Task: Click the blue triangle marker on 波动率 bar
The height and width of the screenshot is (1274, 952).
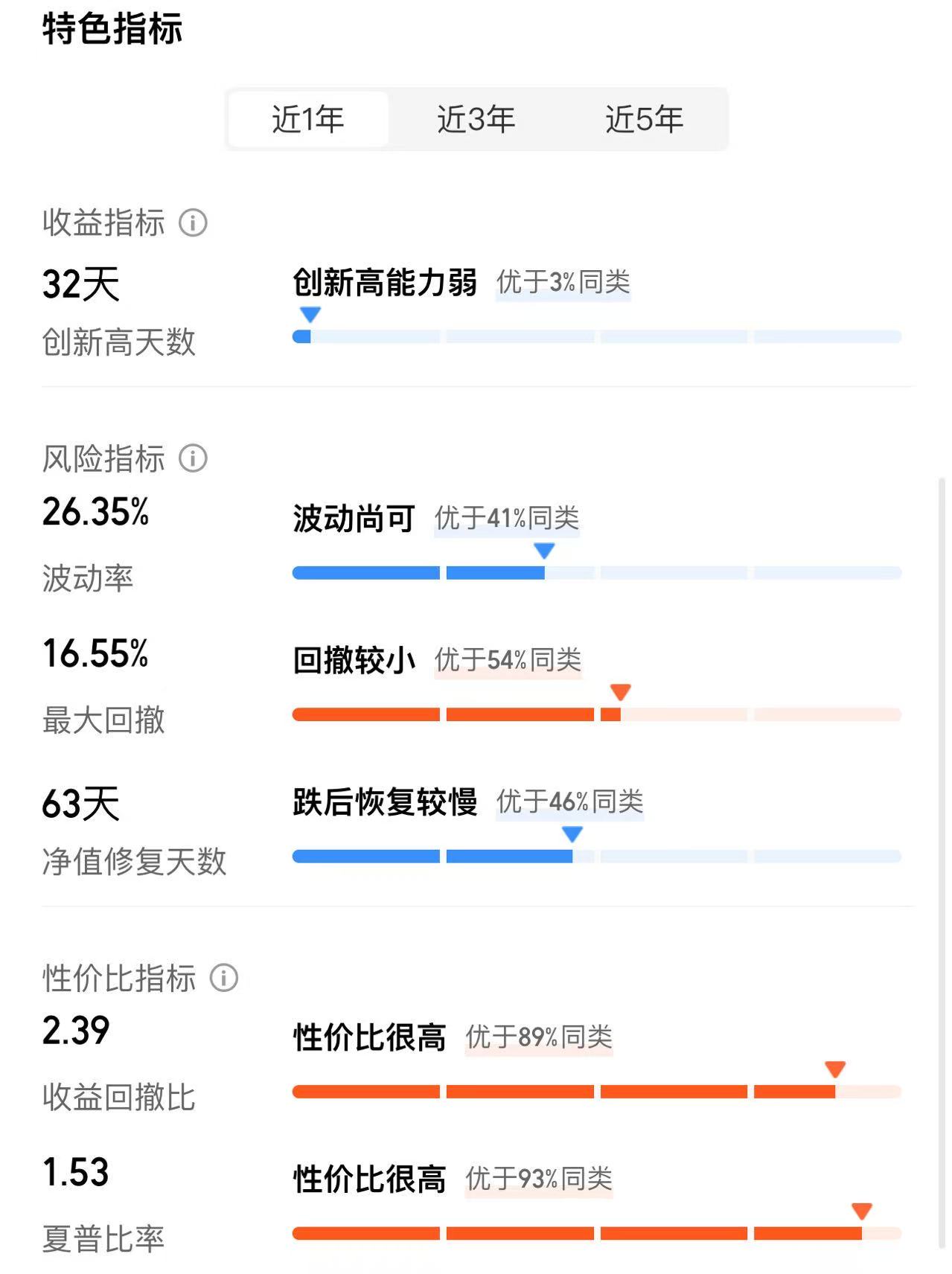Action: point(544,551)
